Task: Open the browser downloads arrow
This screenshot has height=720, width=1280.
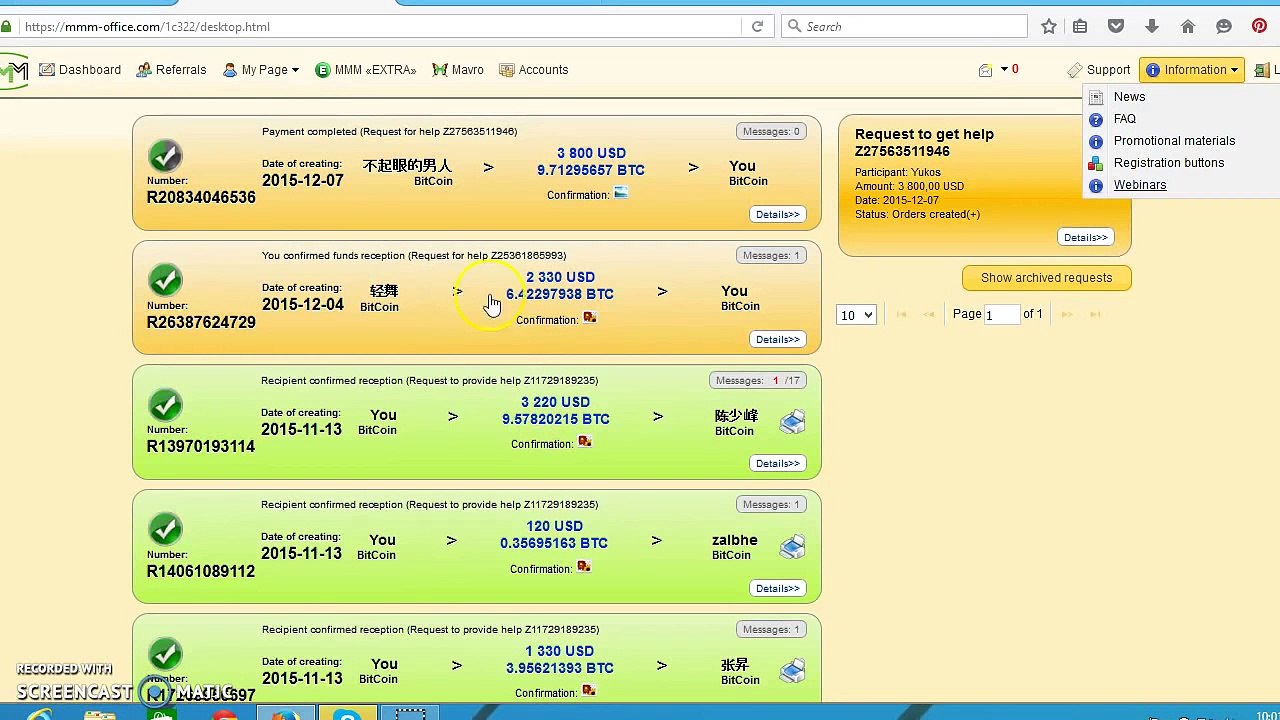Action: click(x=1152, y=27)
